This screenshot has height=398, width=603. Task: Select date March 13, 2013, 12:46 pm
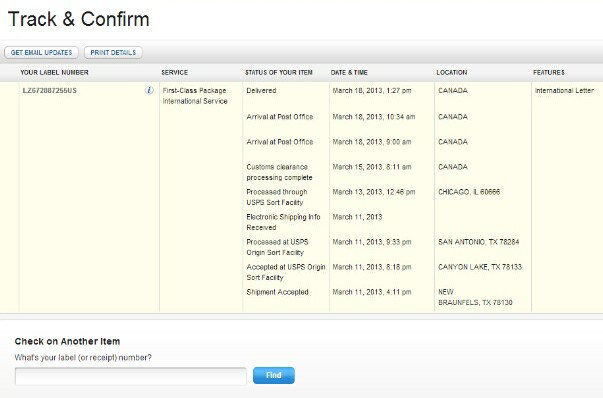point(374,192)
